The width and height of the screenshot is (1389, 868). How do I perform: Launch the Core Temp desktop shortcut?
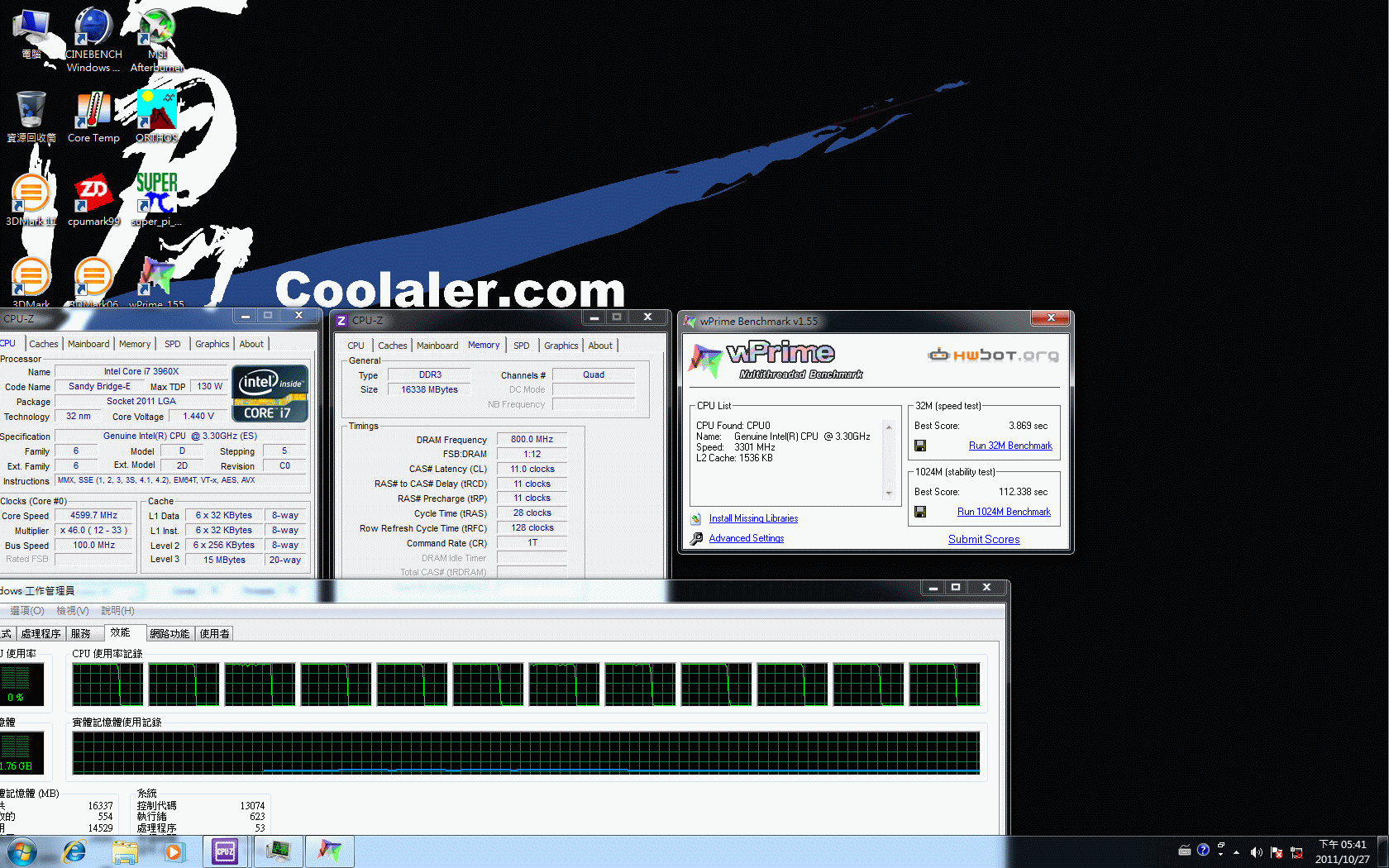click(93, 117)
